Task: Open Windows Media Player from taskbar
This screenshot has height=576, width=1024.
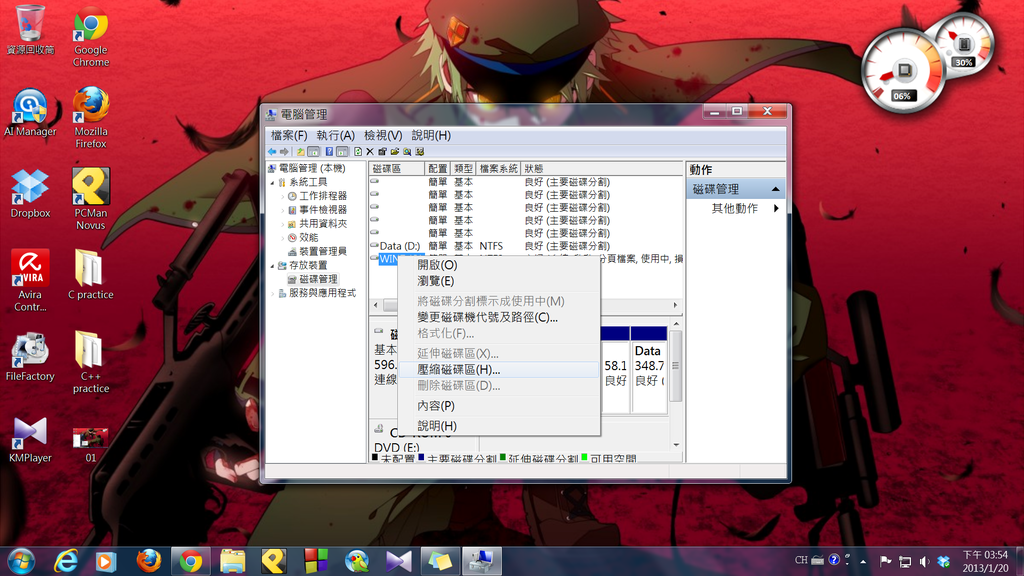Action: click(x=106, y=561)
